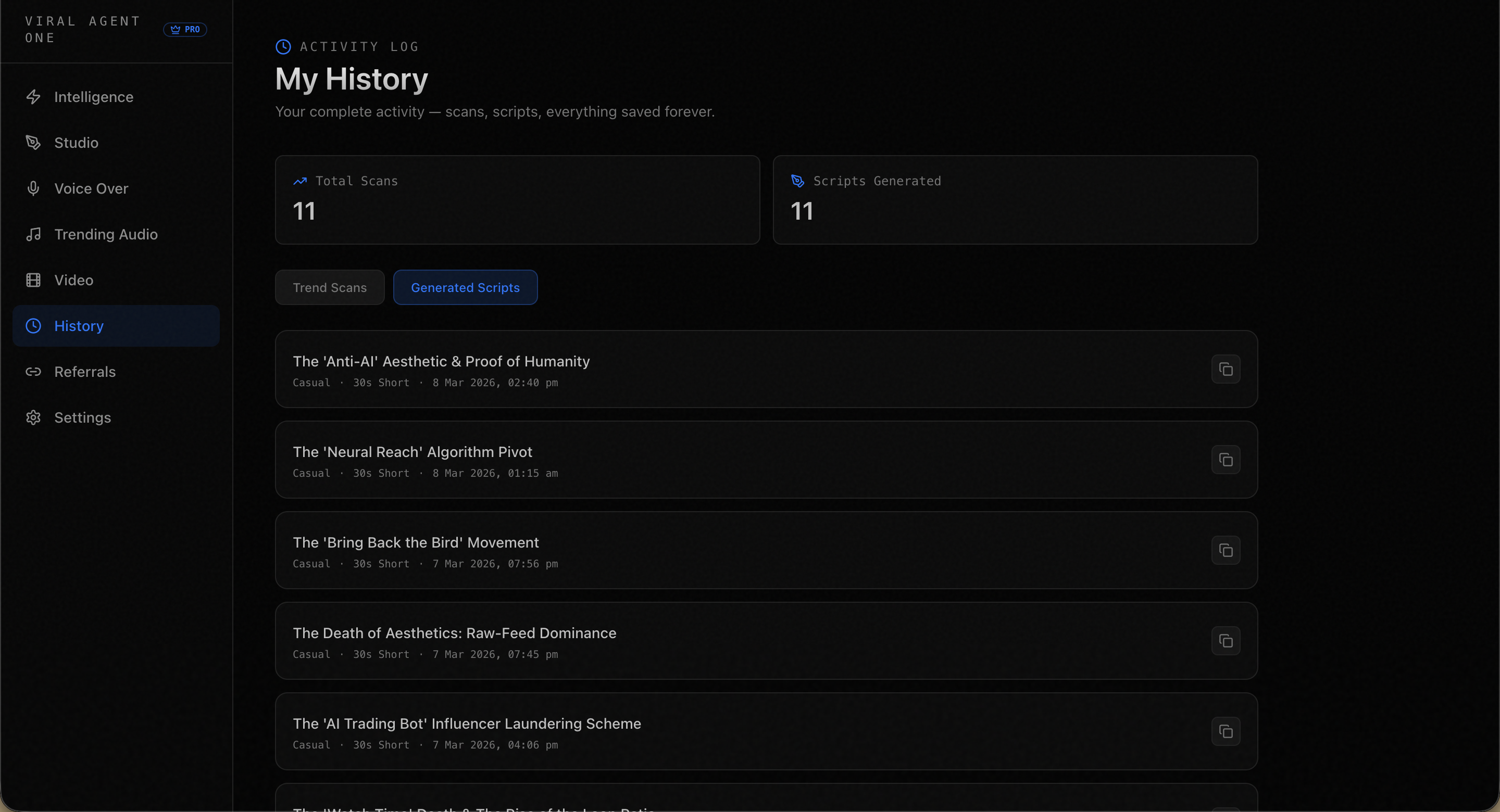Copy the 'Bring Back the Bird' script
The image size is (1500, 812).
[x=1226, y=550]
